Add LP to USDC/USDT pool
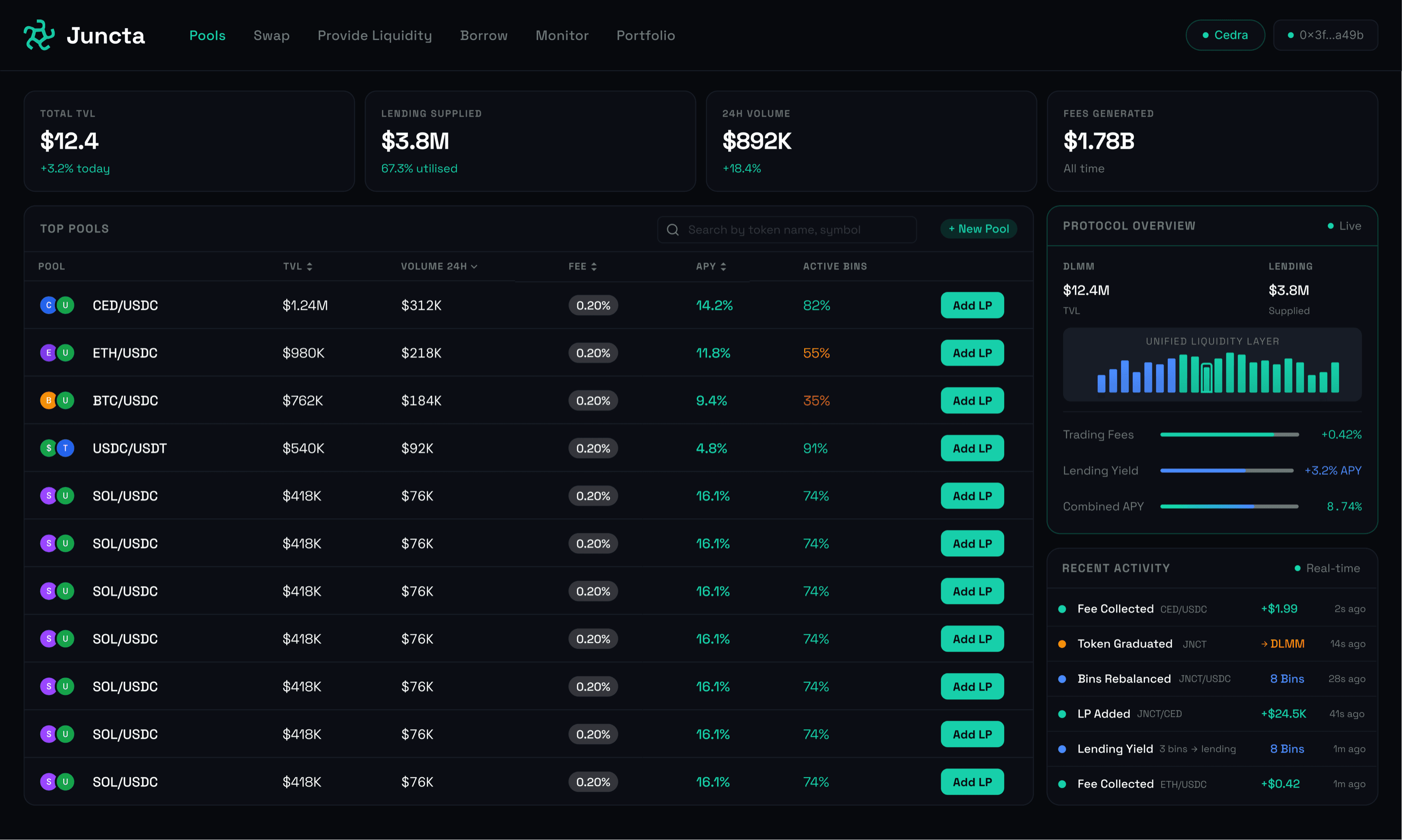The width and height of the screenshot is (1402, 840). (972, 448)
